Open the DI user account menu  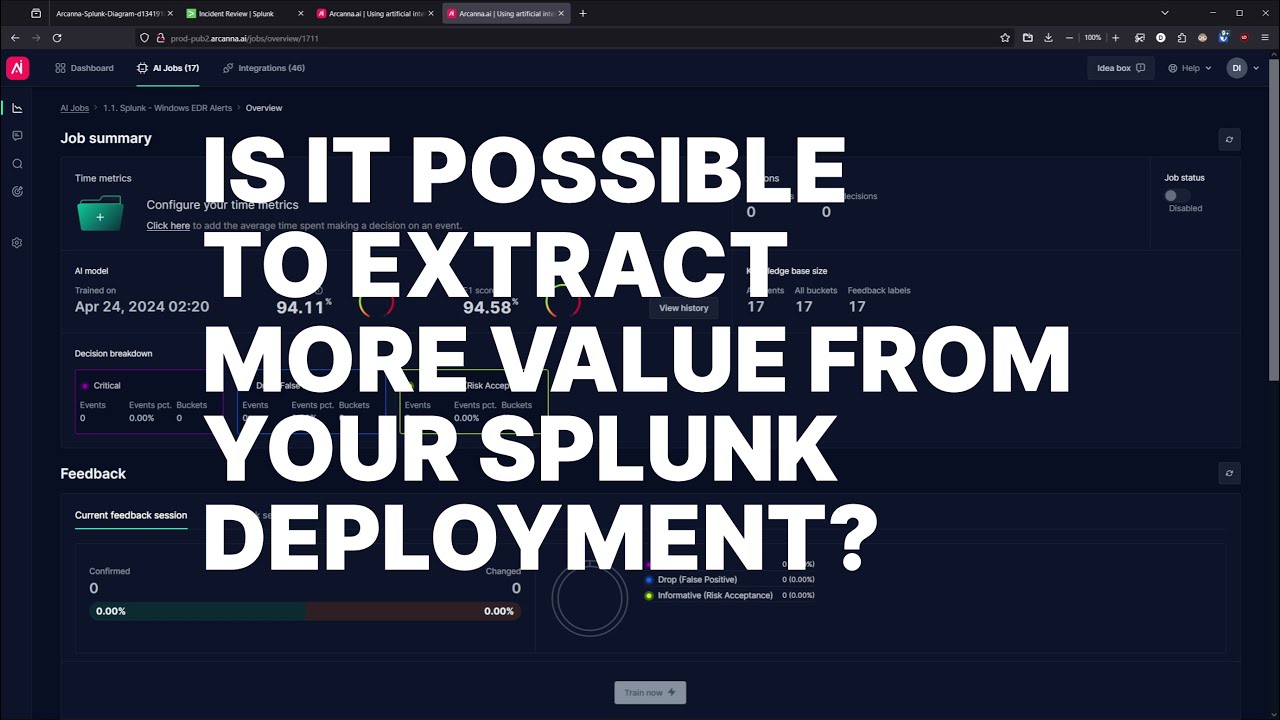pyautogui.click(x=1243, y=68)
